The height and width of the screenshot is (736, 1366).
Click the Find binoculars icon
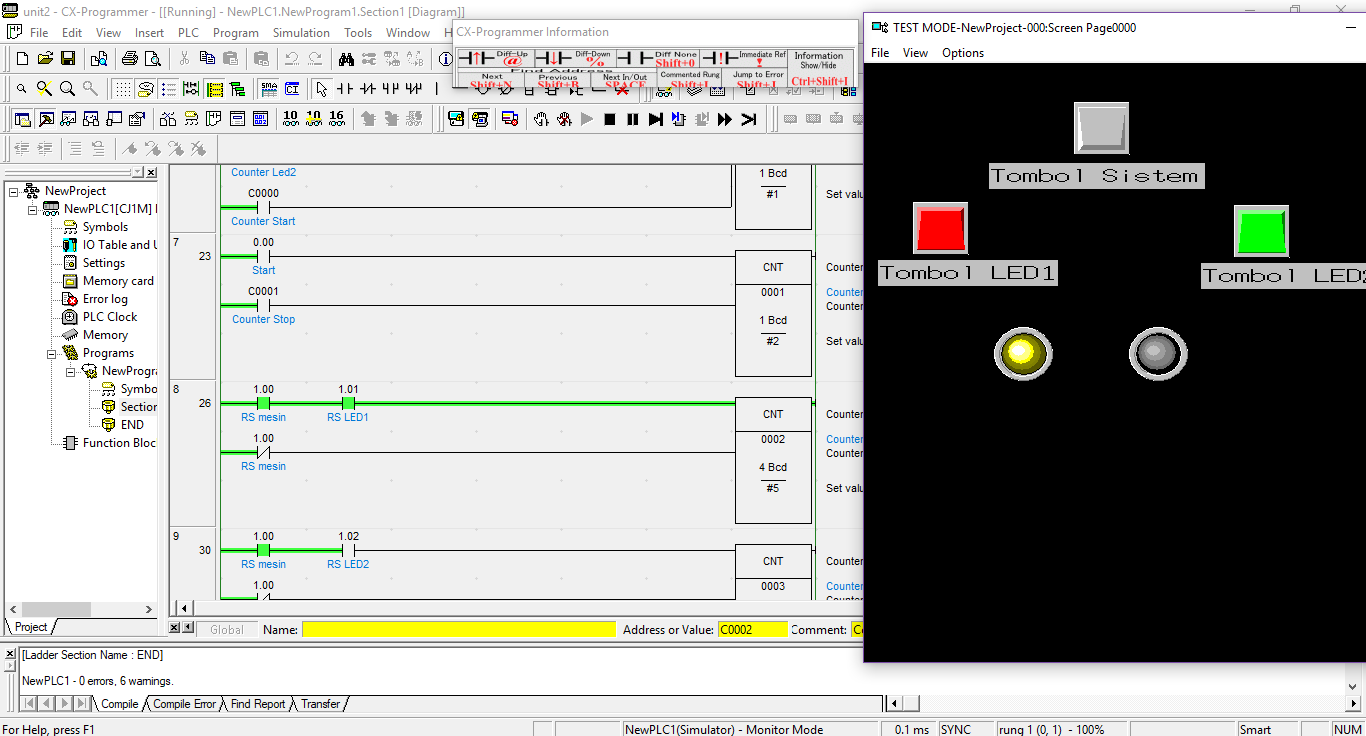pyautogui.click(x=346, y=59)
